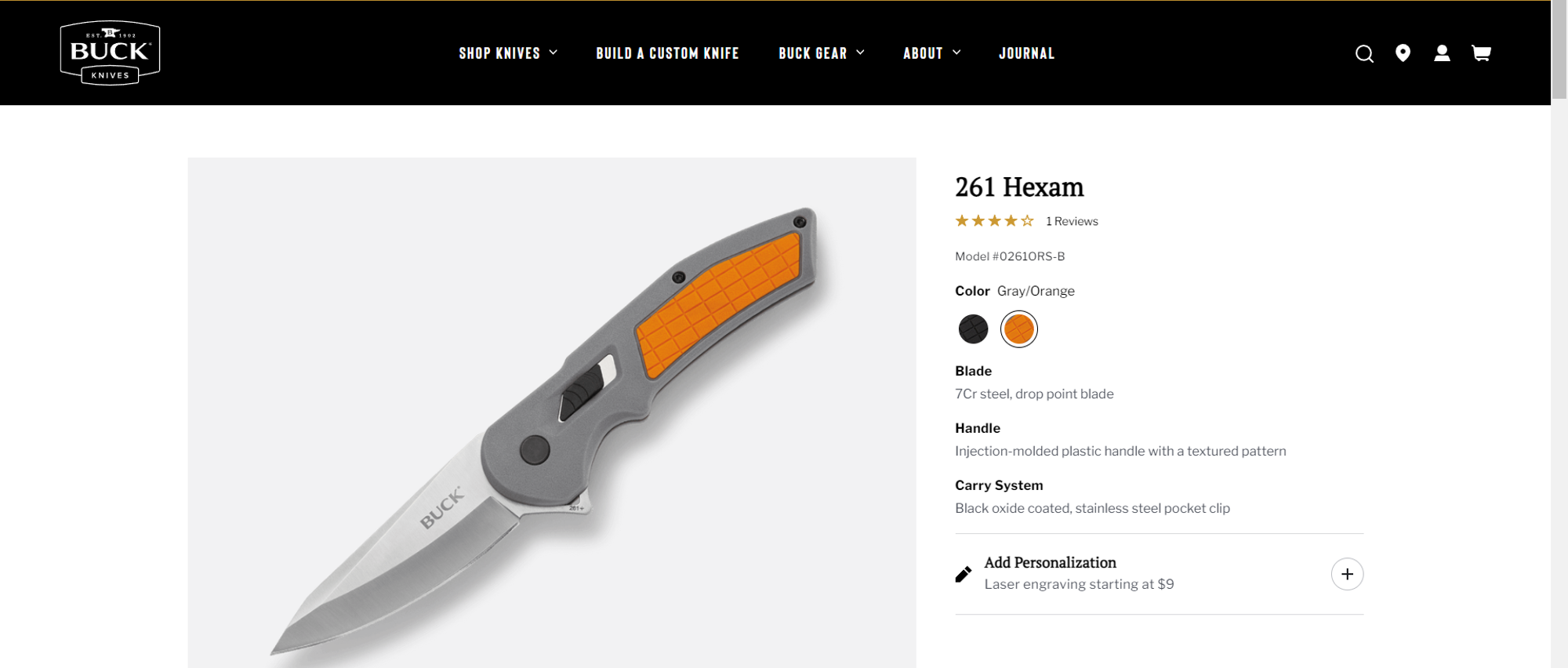Click the store locator pin icon
Viewport: 1568px width, 668px height.
pos(1403,53)
